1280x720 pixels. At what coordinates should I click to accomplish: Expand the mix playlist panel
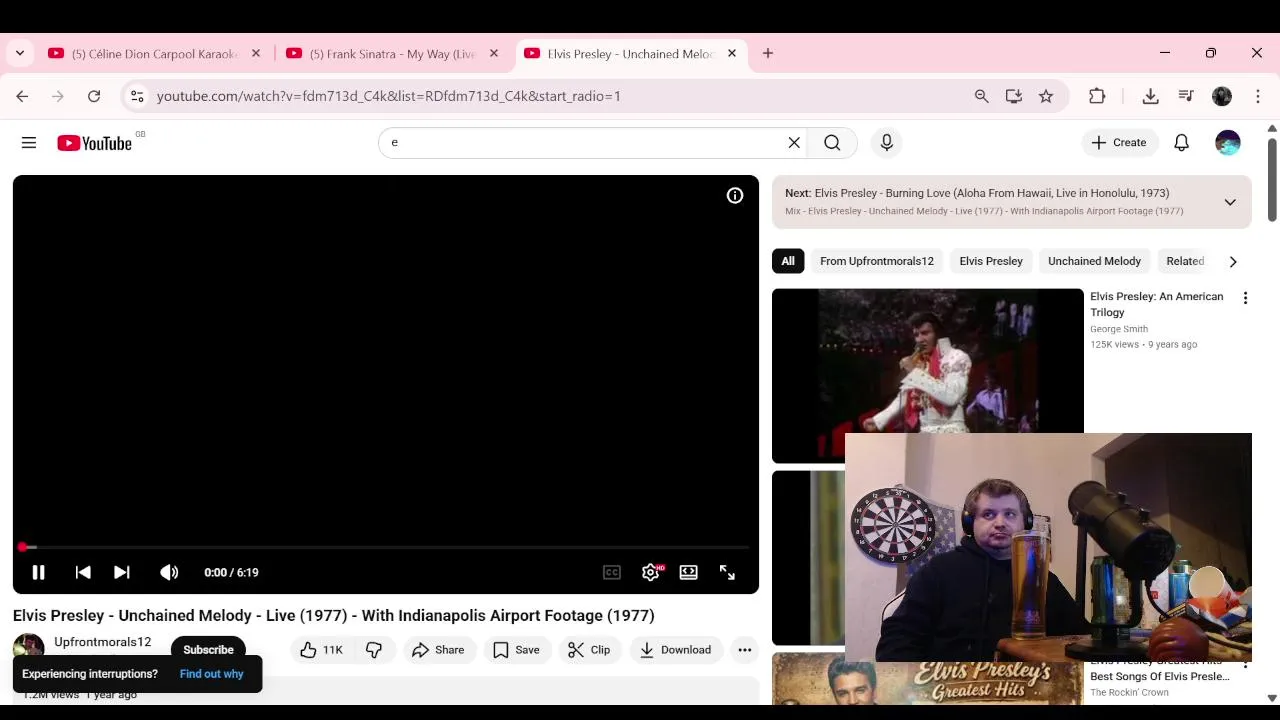pos(1230,202)
